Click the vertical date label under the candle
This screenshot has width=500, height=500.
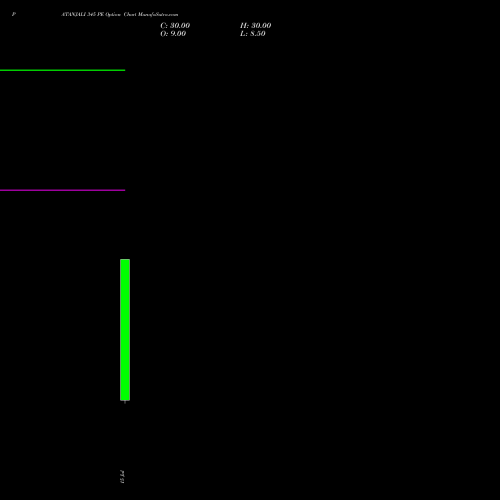coord(122,477)
